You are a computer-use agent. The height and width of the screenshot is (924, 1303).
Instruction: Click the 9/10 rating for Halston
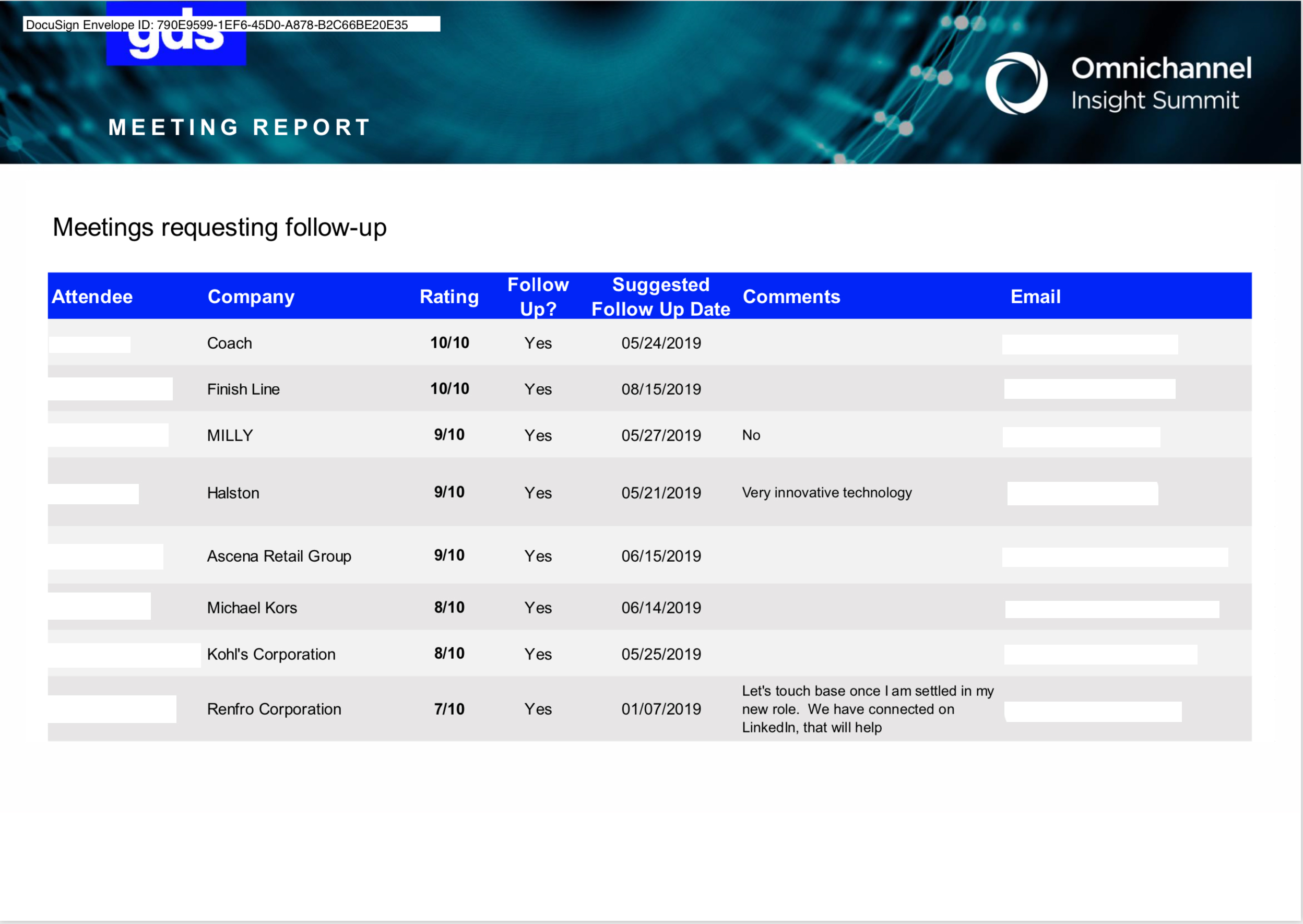pyautogui.click(x=449, y=492)
